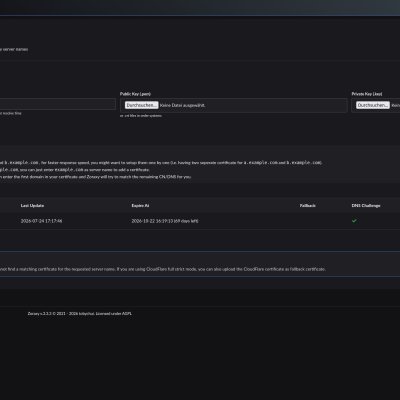Image resolution: width=400 pixels, height=400 pixels.
Task: Click the green DNS Challenge checkmark icon
Action: (354, 221)
